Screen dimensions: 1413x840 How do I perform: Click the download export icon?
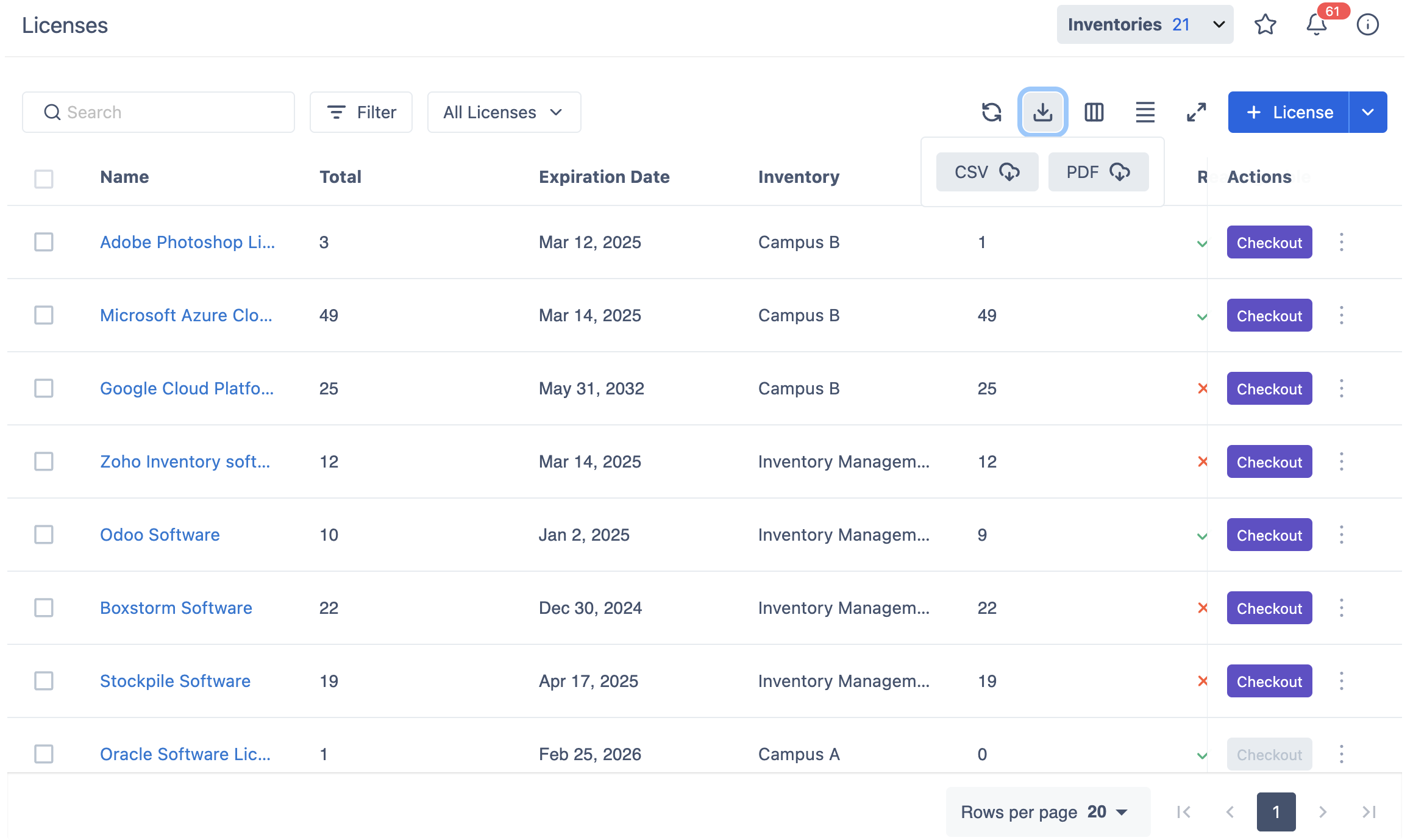click(x=1042, y=112)
